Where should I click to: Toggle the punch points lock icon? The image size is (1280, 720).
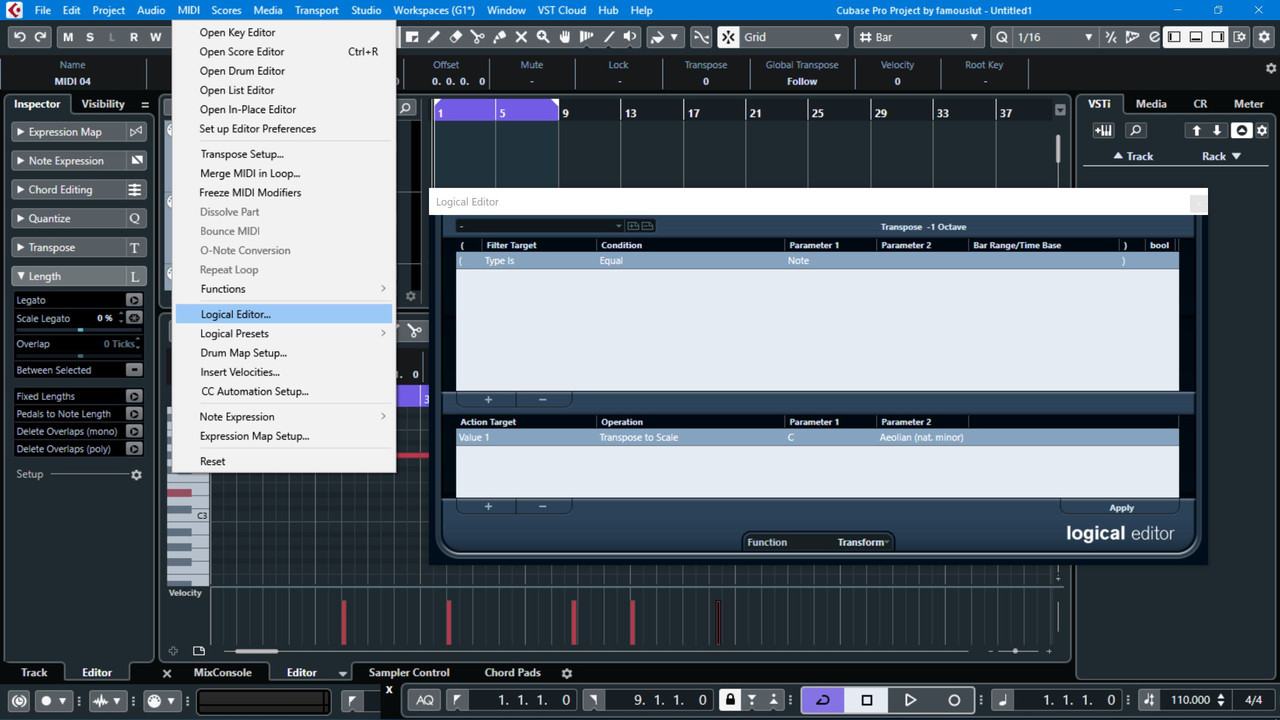[x=731, y=700]
